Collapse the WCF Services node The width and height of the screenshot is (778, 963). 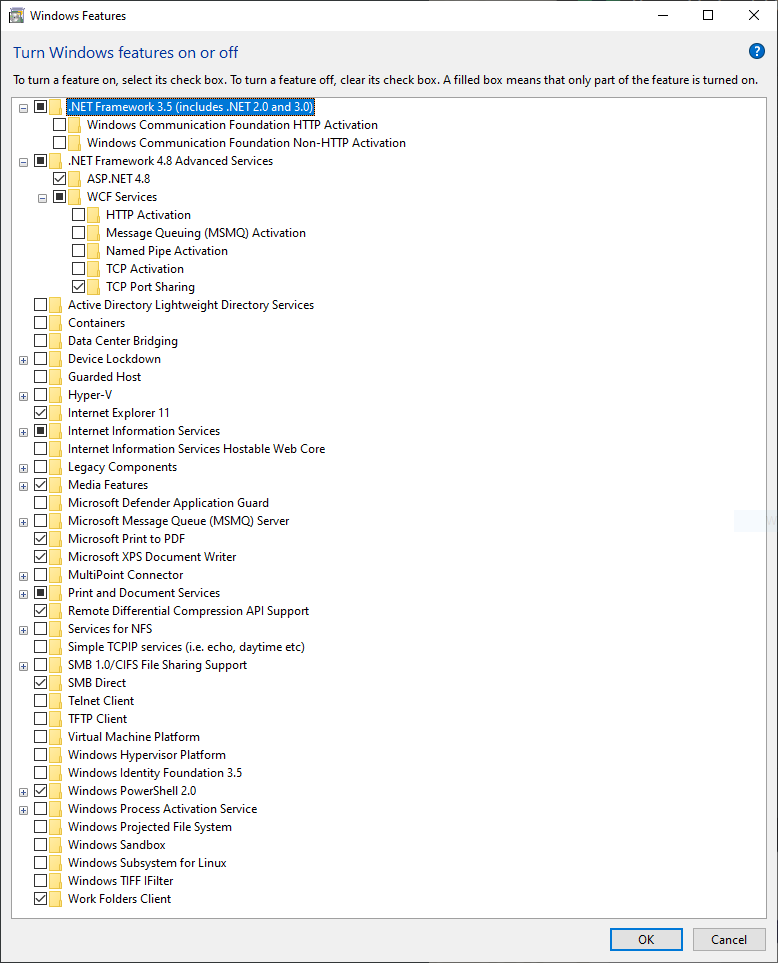(42, 198)
